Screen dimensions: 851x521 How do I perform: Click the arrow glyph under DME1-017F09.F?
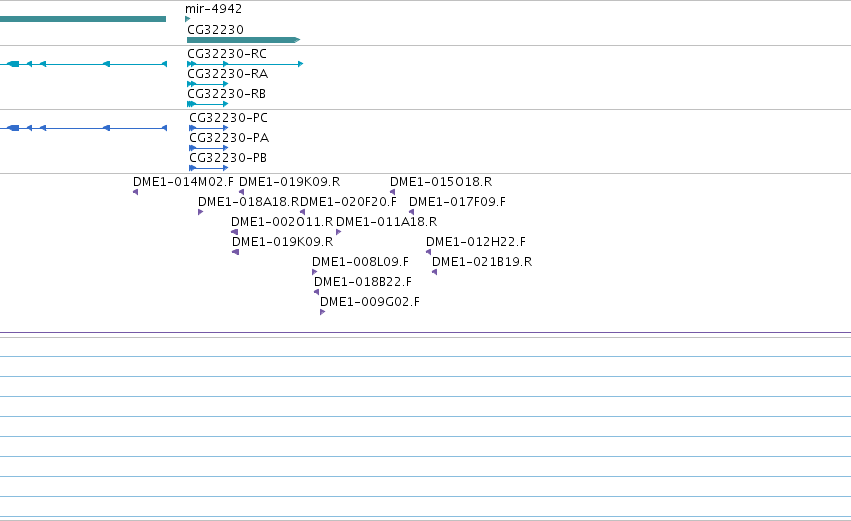411,212
